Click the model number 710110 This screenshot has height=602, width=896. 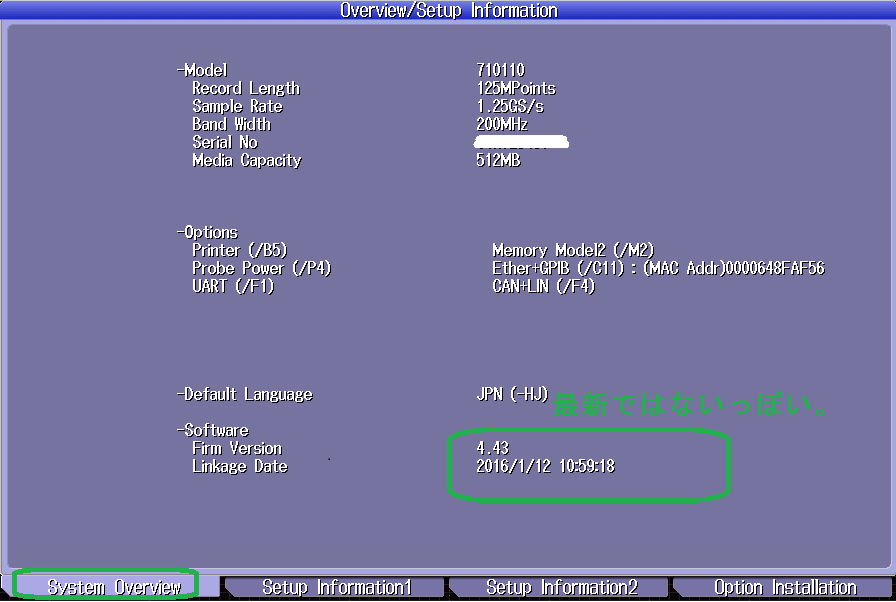coord(500,70)
